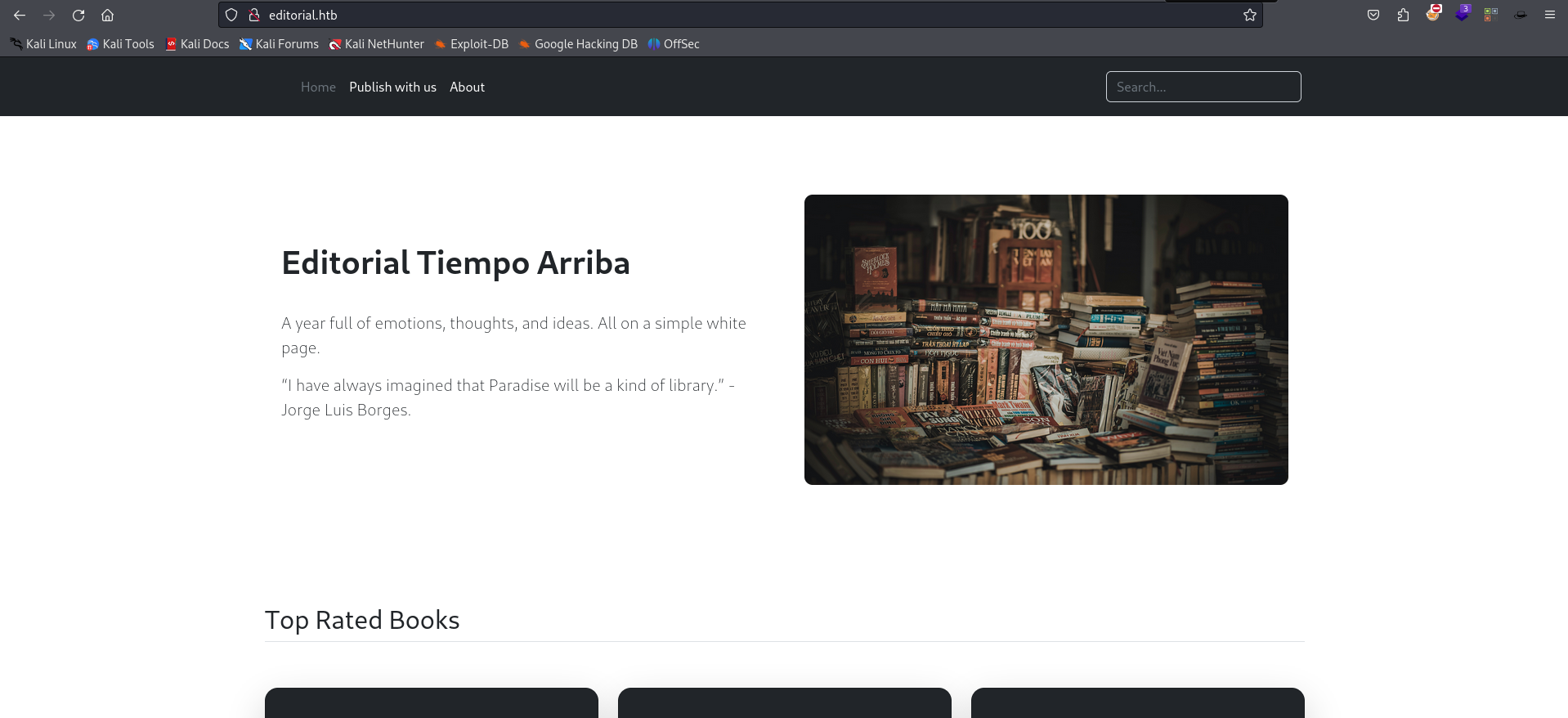Select the Home navigation item

click(x=318, y=87)
